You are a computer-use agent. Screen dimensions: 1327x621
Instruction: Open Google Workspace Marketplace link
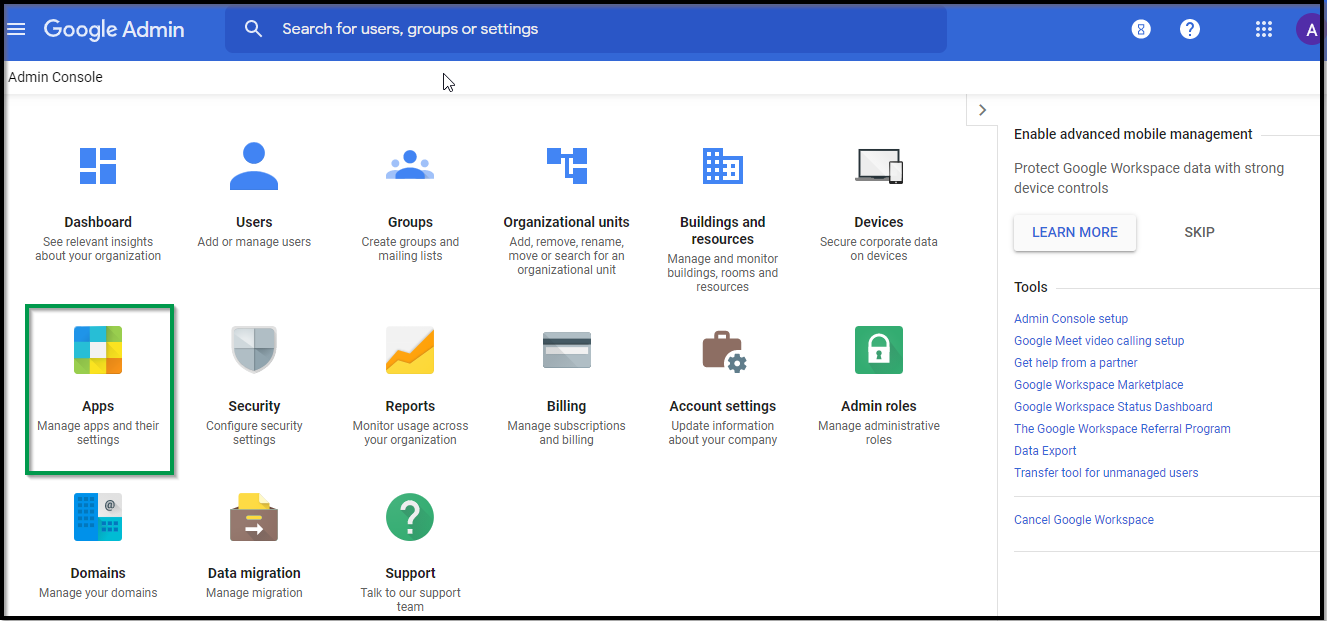(x=1099, y=385)
